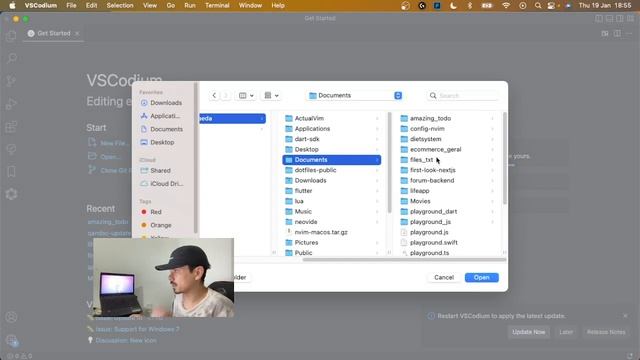Open the Accounts icon in activity bar
The height and width of the screenshot is (360, 640).
11,317
